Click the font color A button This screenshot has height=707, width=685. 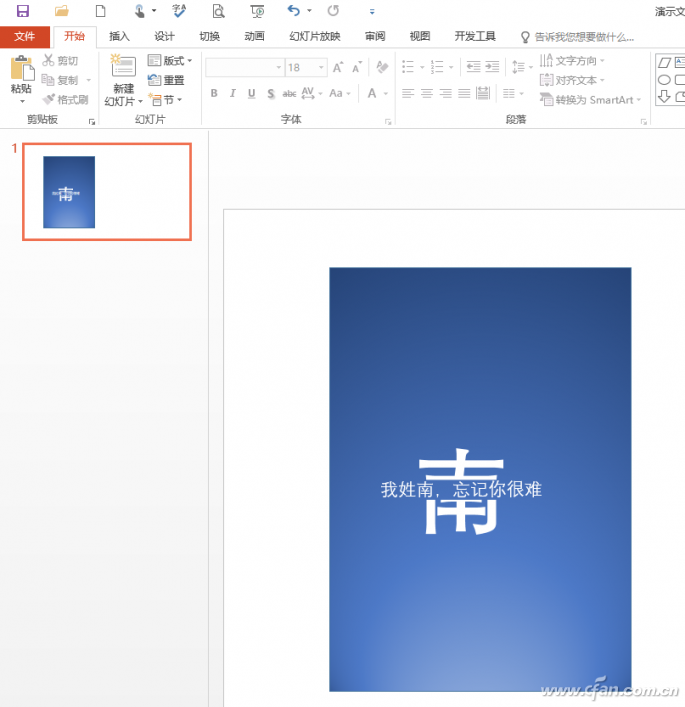pos(372,93)
